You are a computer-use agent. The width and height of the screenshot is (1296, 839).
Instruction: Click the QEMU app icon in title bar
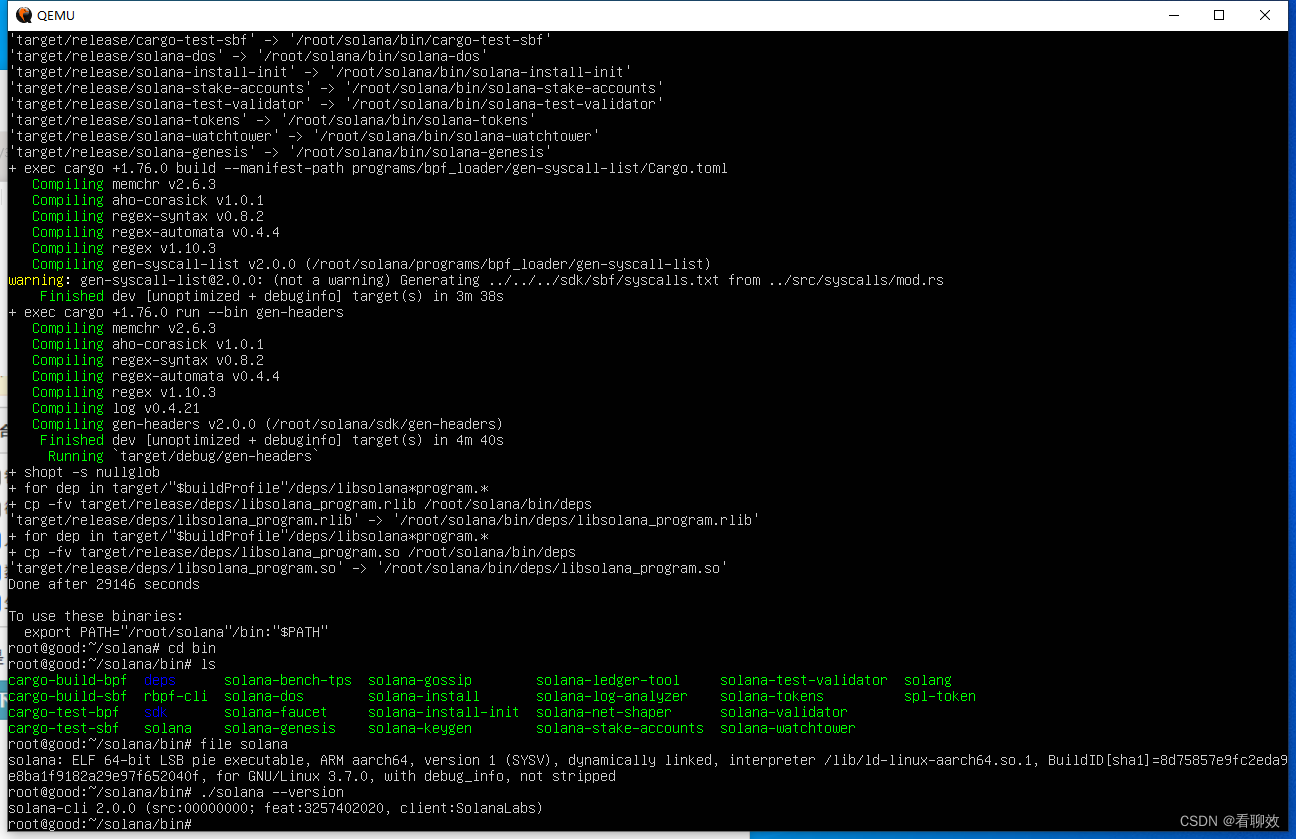23,15
